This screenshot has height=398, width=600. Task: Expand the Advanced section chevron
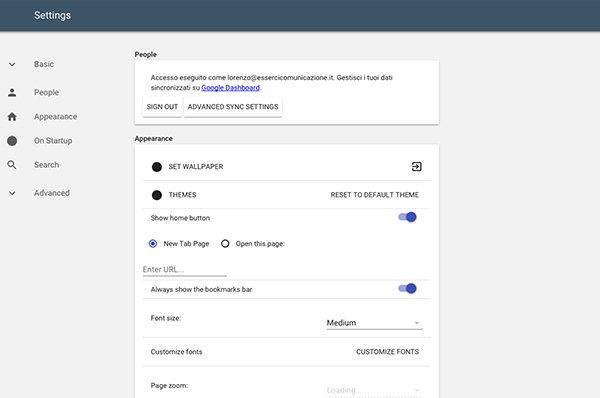12,193
